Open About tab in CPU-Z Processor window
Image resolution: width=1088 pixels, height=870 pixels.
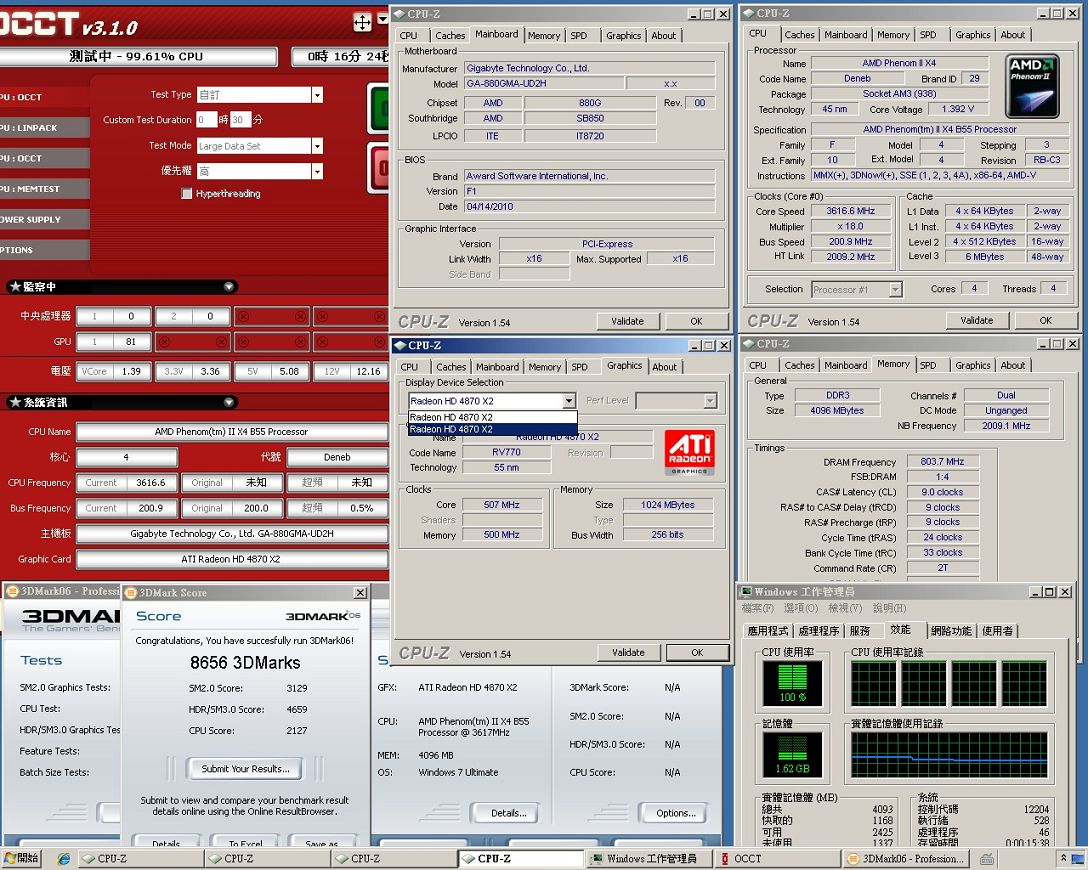(1012, 35)
